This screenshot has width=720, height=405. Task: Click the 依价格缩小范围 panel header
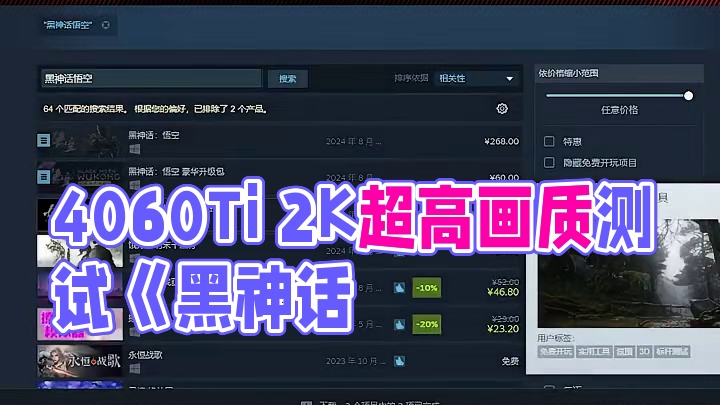pos(619,73)
